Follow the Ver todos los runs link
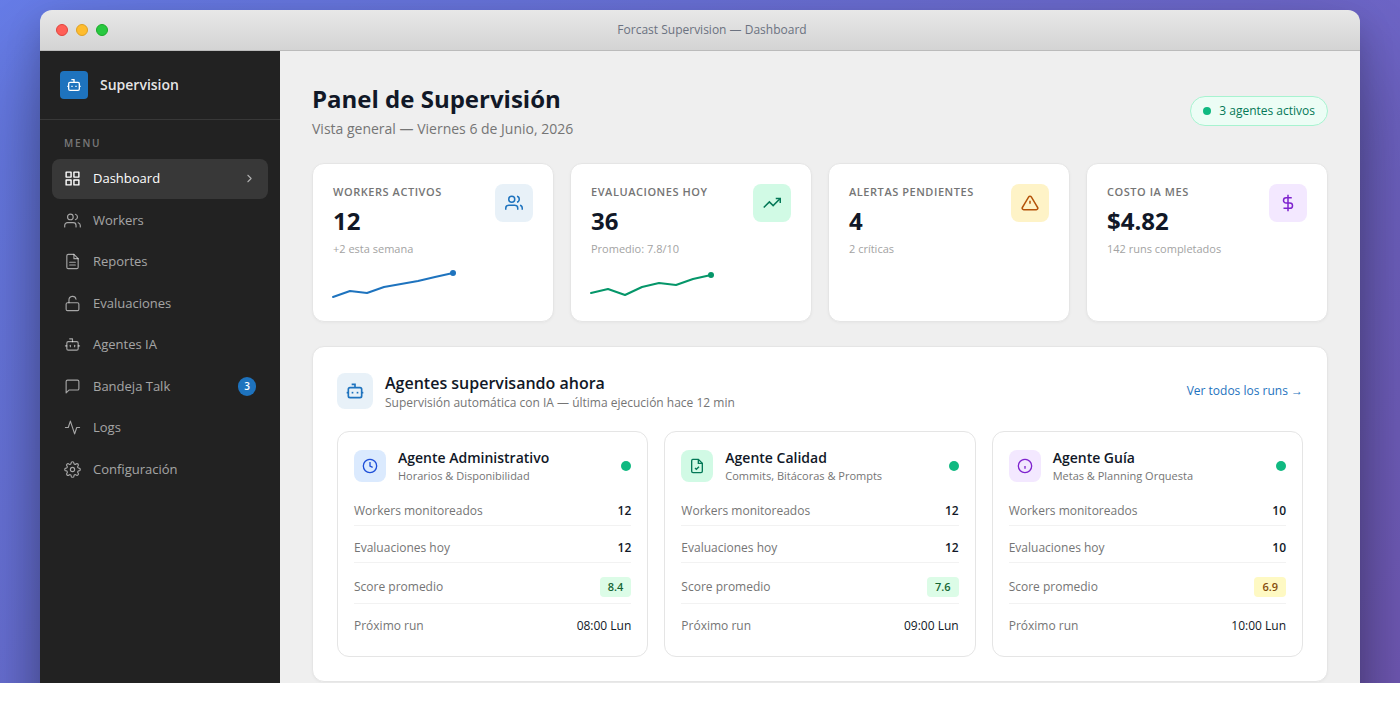 click(1244, 391)
